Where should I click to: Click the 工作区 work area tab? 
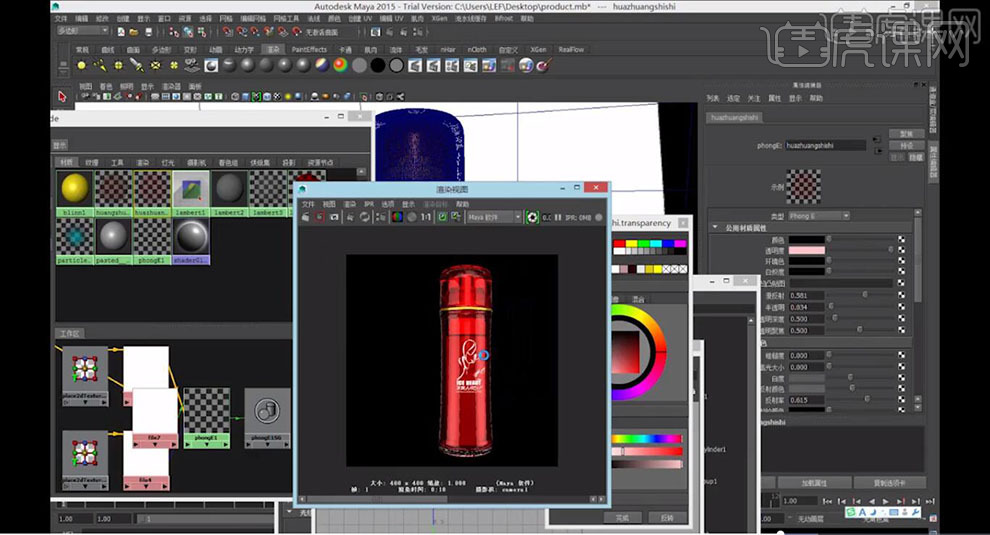69,334
